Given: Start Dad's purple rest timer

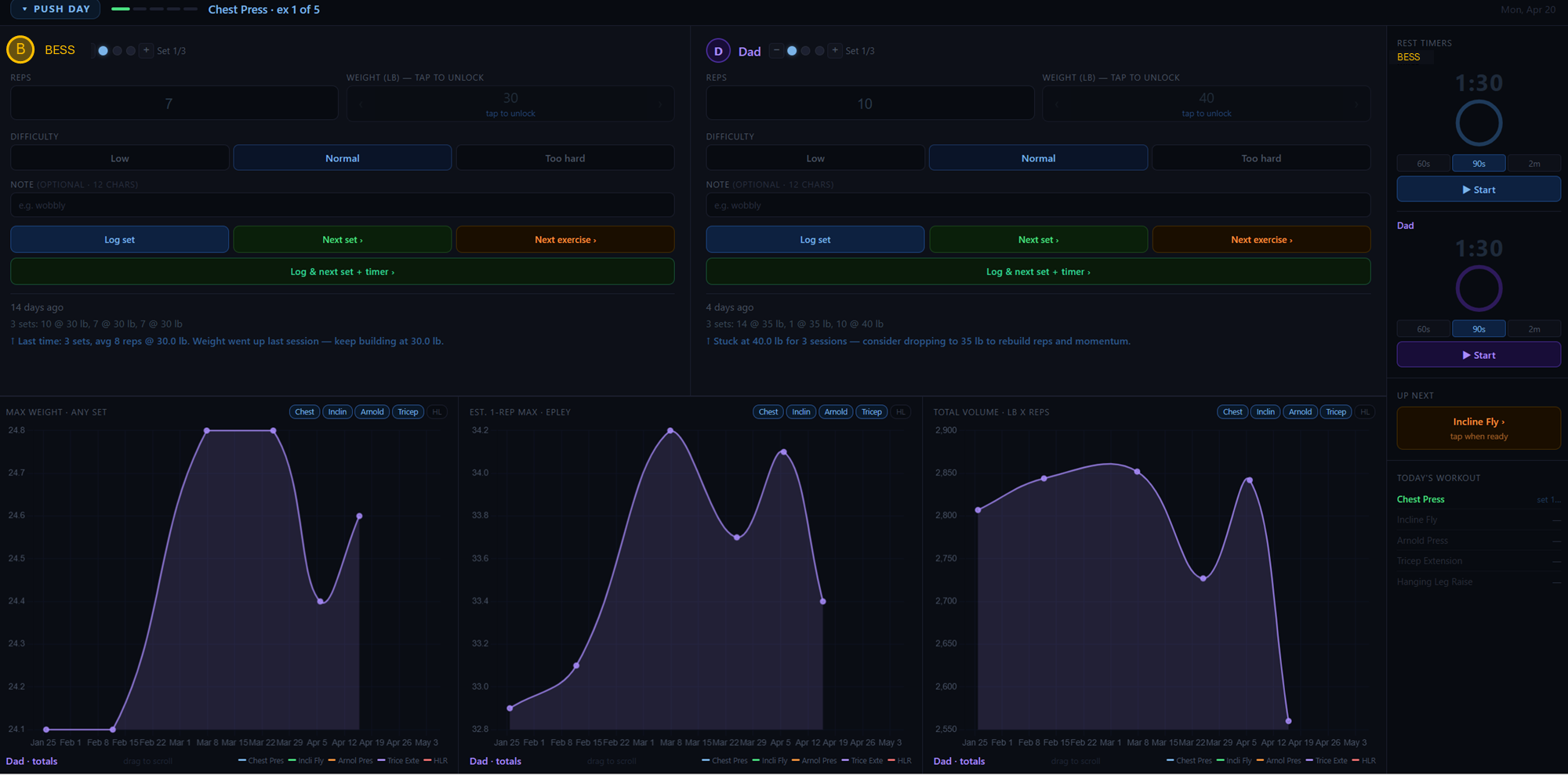Looking at the screenshot, I should tap(1479, 355).
